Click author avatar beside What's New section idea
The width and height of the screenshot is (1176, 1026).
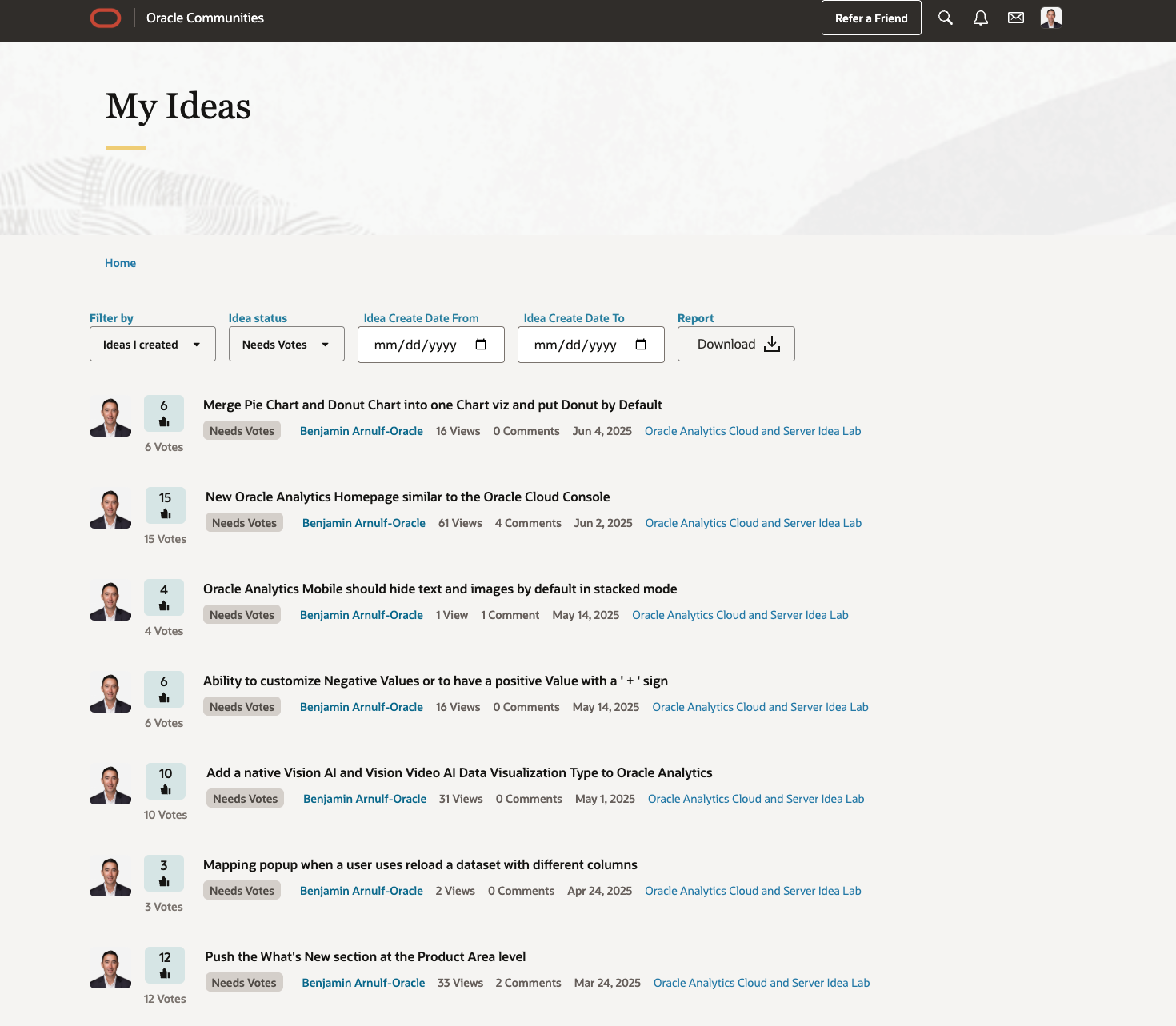coord(110,968)
